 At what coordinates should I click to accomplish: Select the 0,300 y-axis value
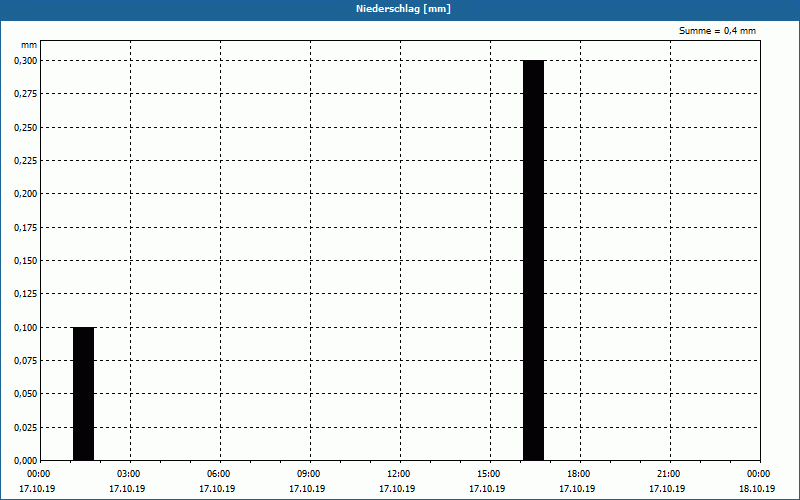coord(26,61)
